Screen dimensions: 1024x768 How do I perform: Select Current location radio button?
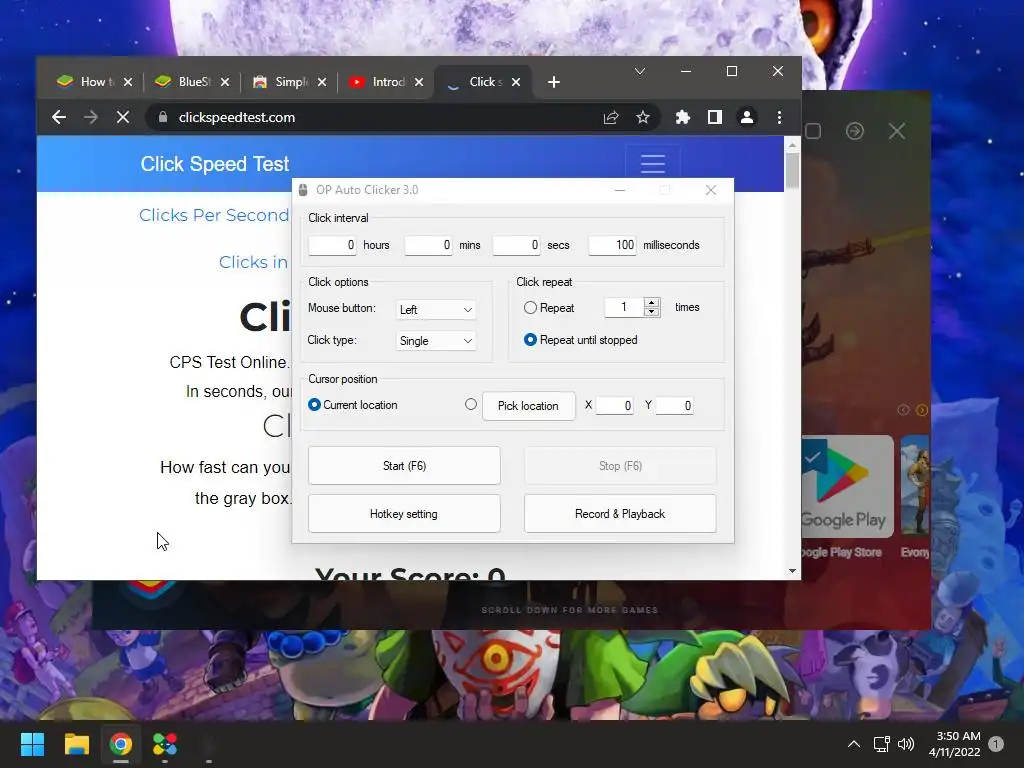[314, 405]
